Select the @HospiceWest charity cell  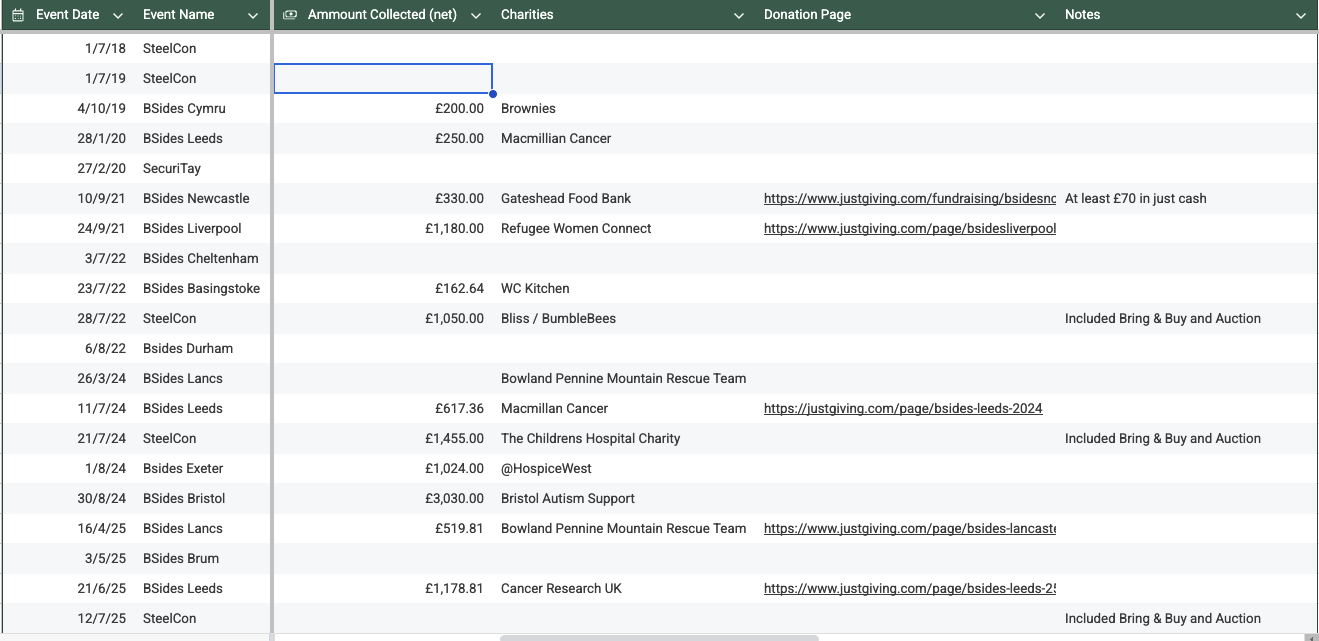click(x=626, y=469)
